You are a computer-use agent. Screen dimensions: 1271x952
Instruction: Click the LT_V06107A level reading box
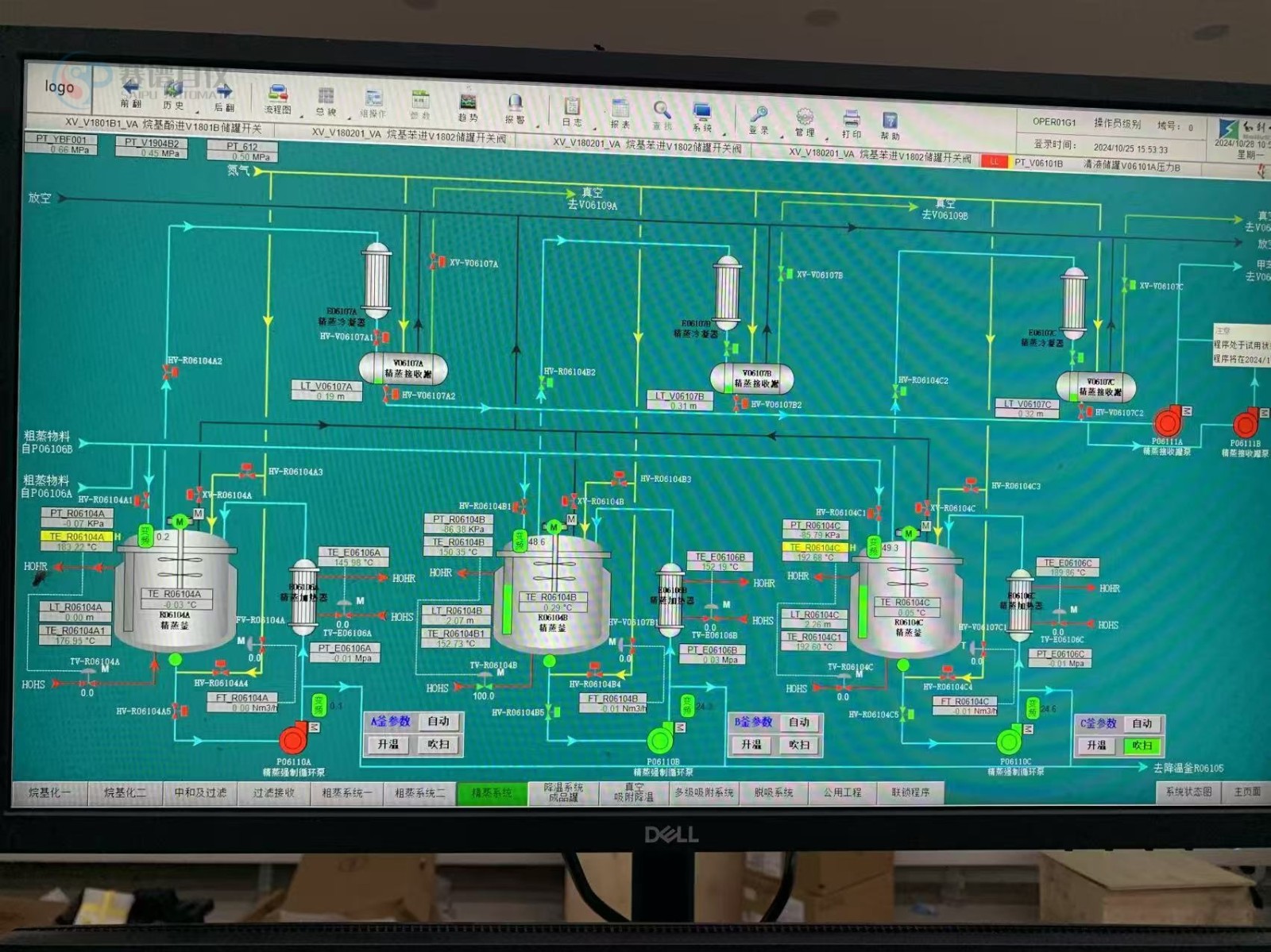click(x=326, y=391)
